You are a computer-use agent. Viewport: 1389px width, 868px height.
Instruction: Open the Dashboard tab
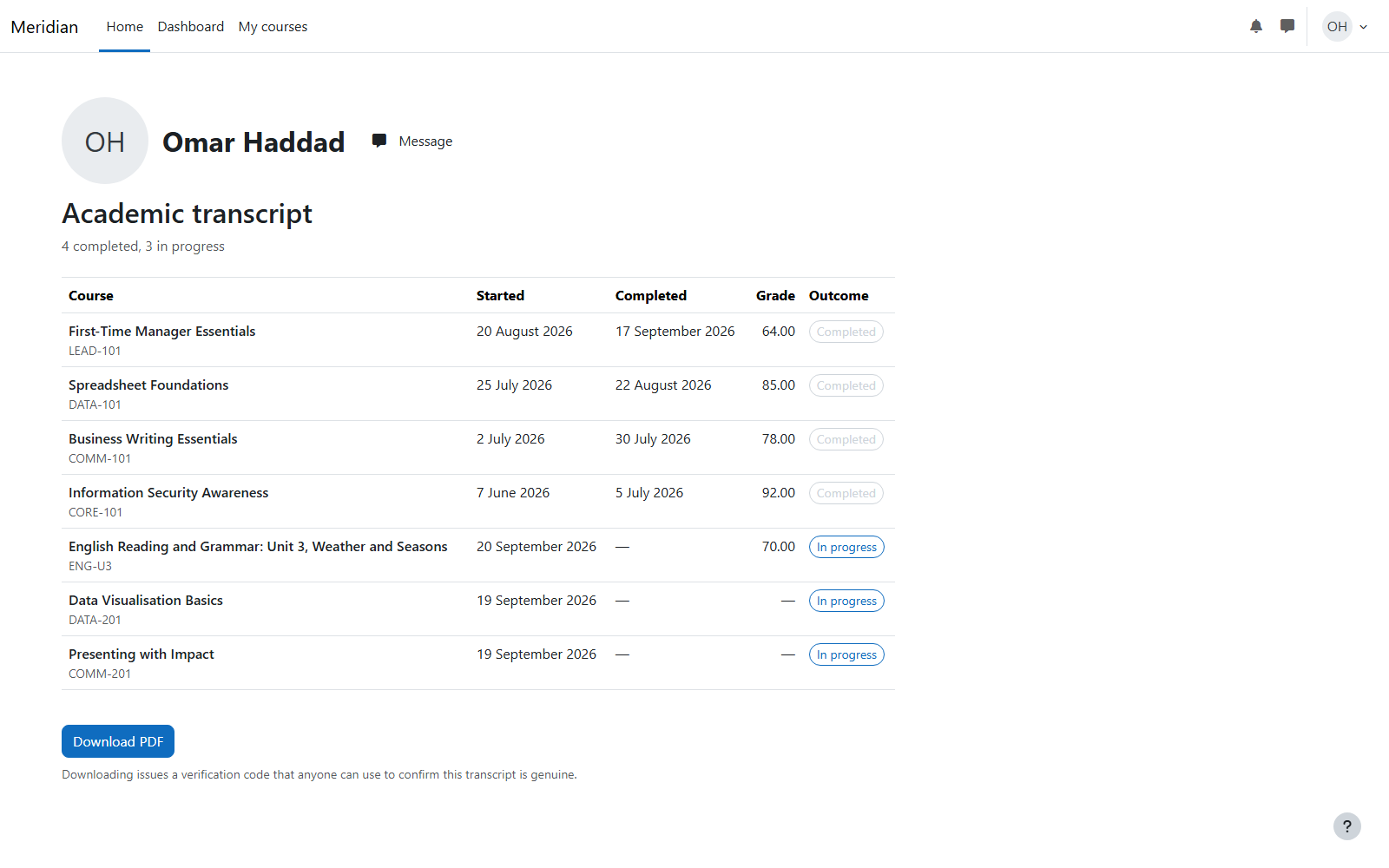point(191,27)
